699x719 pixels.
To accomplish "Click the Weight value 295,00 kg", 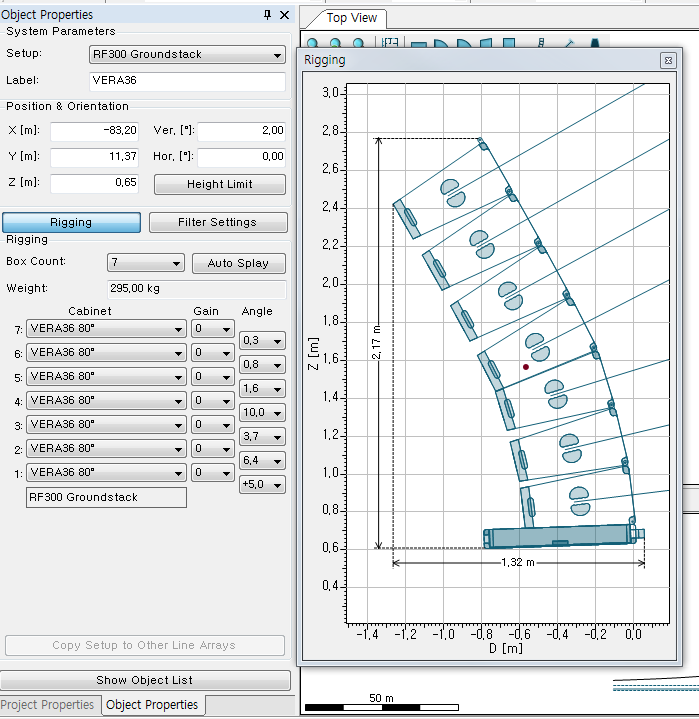I will [196, 289].
